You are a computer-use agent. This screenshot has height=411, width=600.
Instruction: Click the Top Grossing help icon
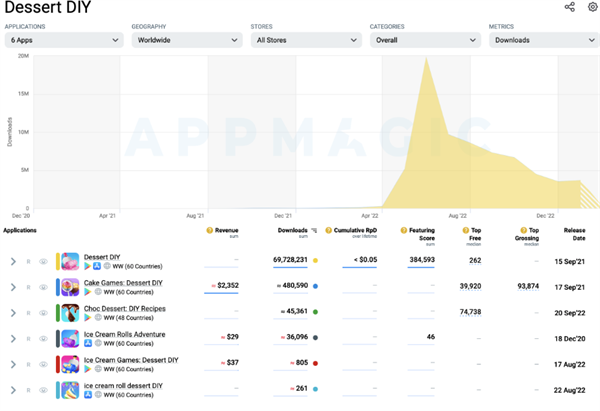(523, 230)
